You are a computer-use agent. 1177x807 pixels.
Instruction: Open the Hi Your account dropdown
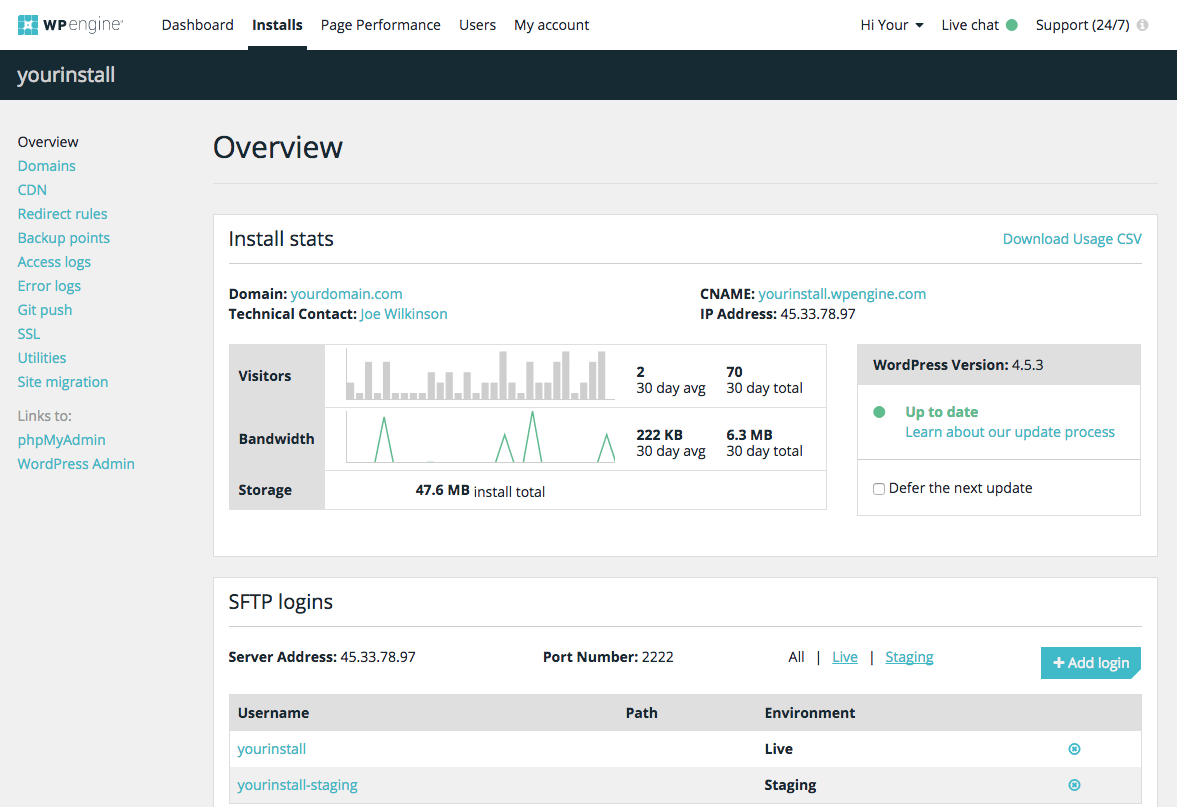[x=891, y=24]
